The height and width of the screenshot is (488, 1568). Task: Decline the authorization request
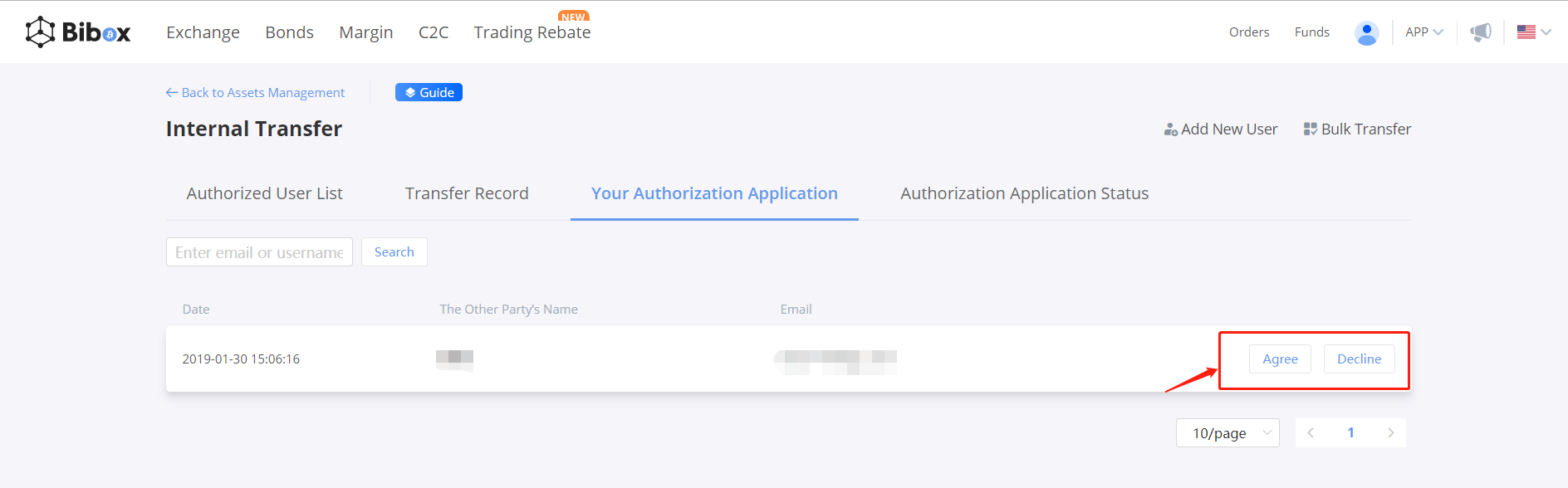pos(1359,359)
